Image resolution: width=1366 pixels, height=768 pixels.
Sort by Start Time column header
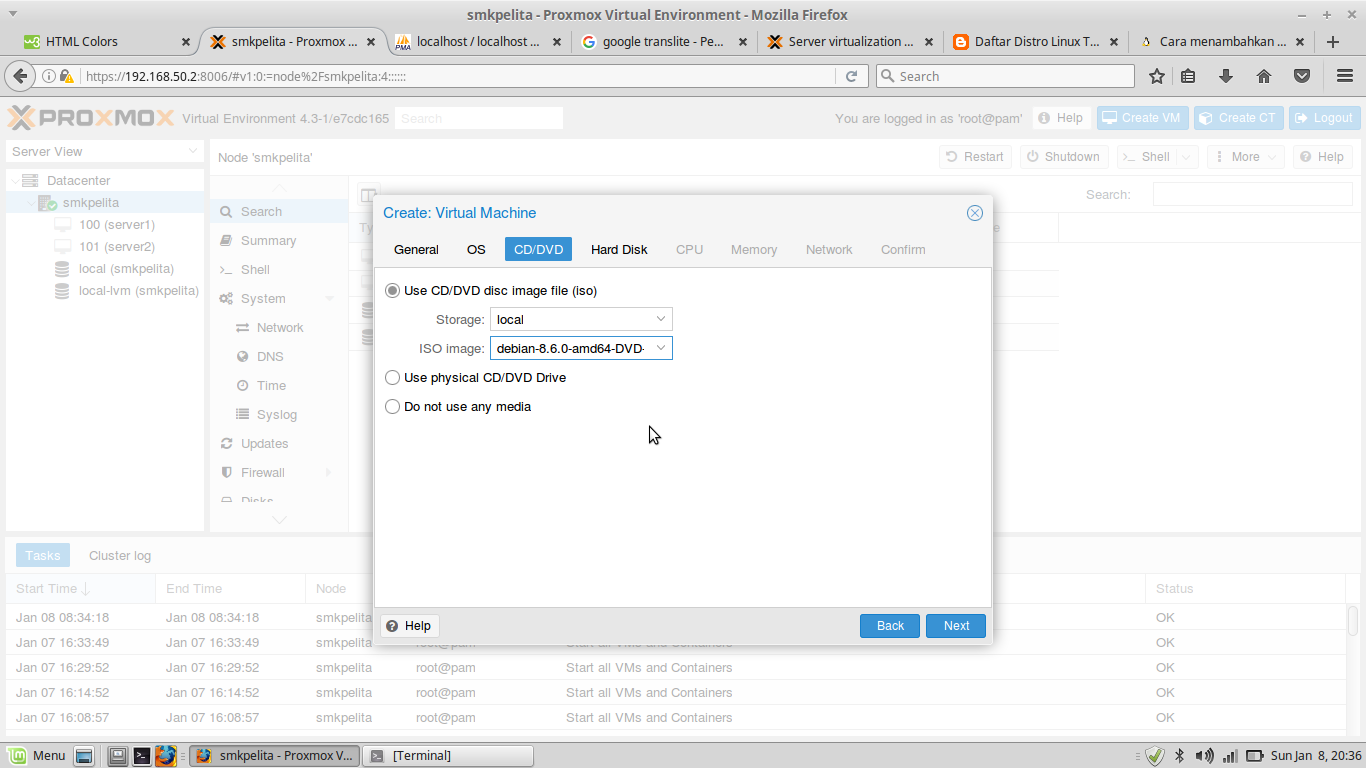(x=80, y=589)
